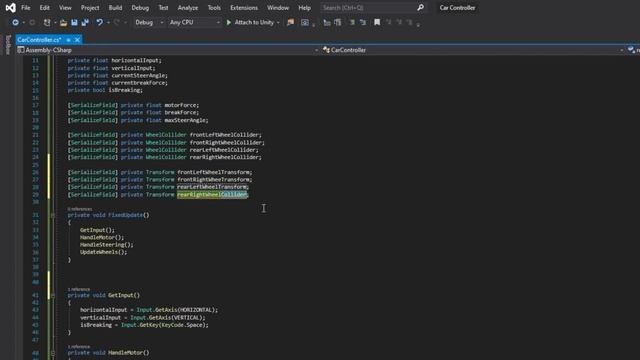Click the frontLeftWheelCollider field name
Viewport: 640px width, 360px height.
[x=224, y=135]
